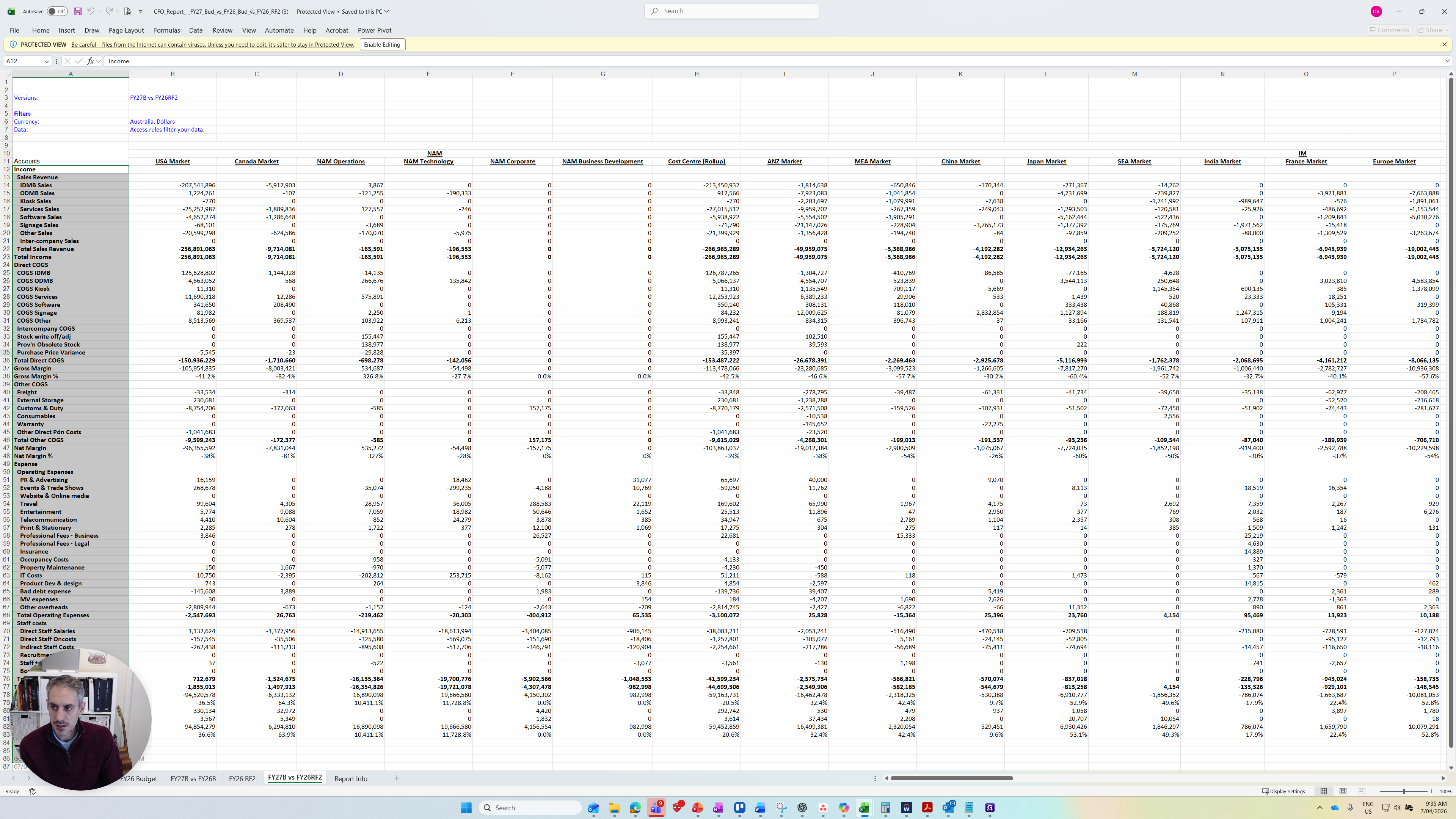Image resolution: width=1456 pixels, height=819 pixels.
Task: Click the zoom-in plus icon
Action: pos(1431,791)
